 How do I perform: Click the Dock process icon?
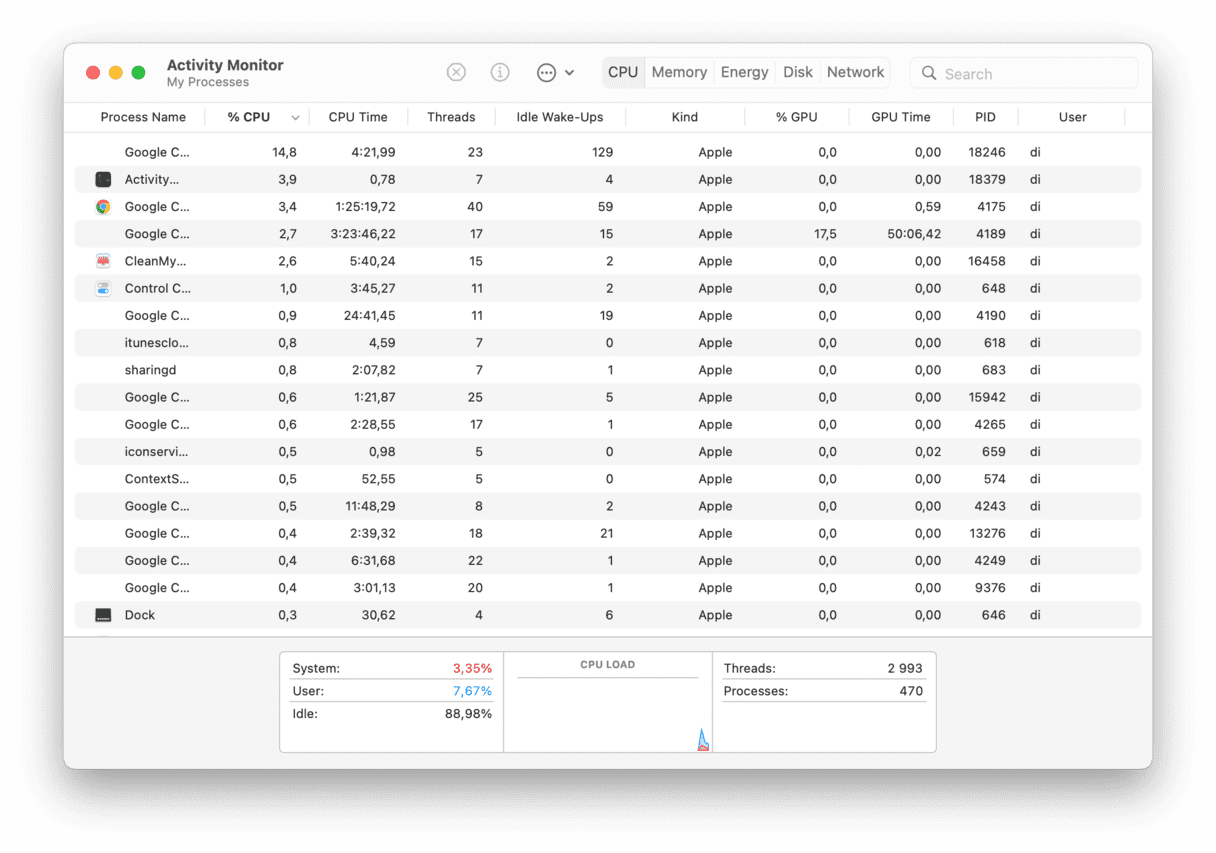point(103,615)
